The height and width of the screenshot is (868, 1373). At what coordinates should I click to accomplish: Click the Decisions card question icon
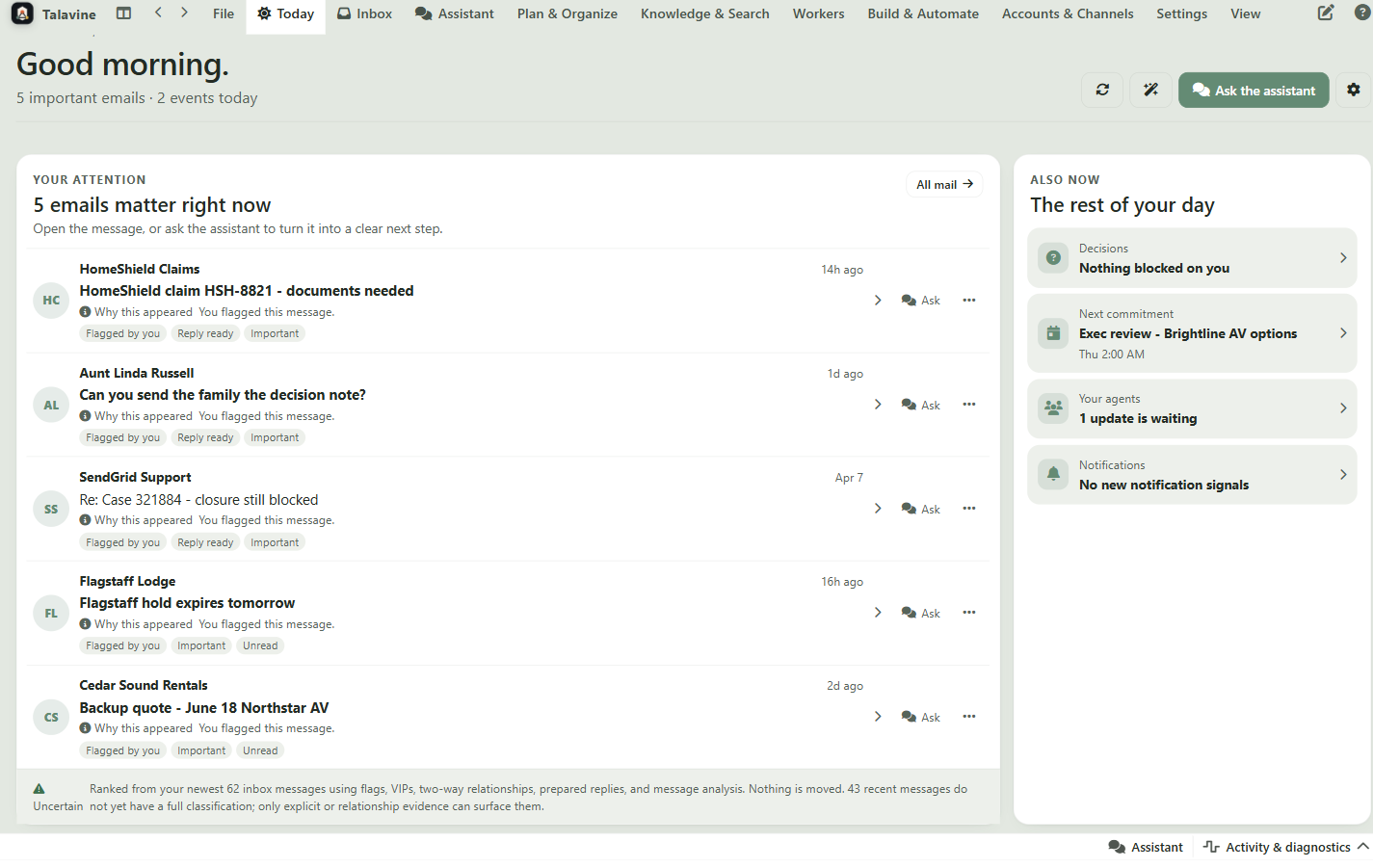pyautogui.click(x=1053, y=258)
